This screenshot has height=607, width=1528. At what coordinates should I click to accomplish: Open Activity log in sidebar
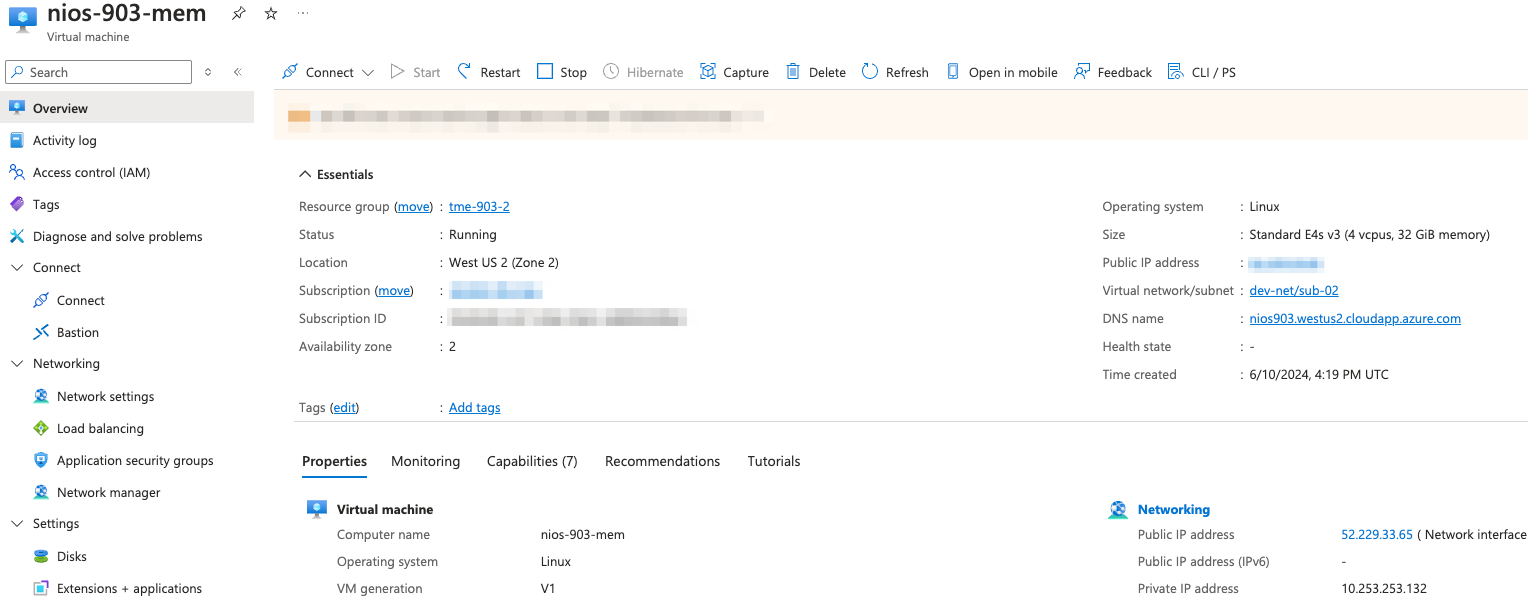64,141
